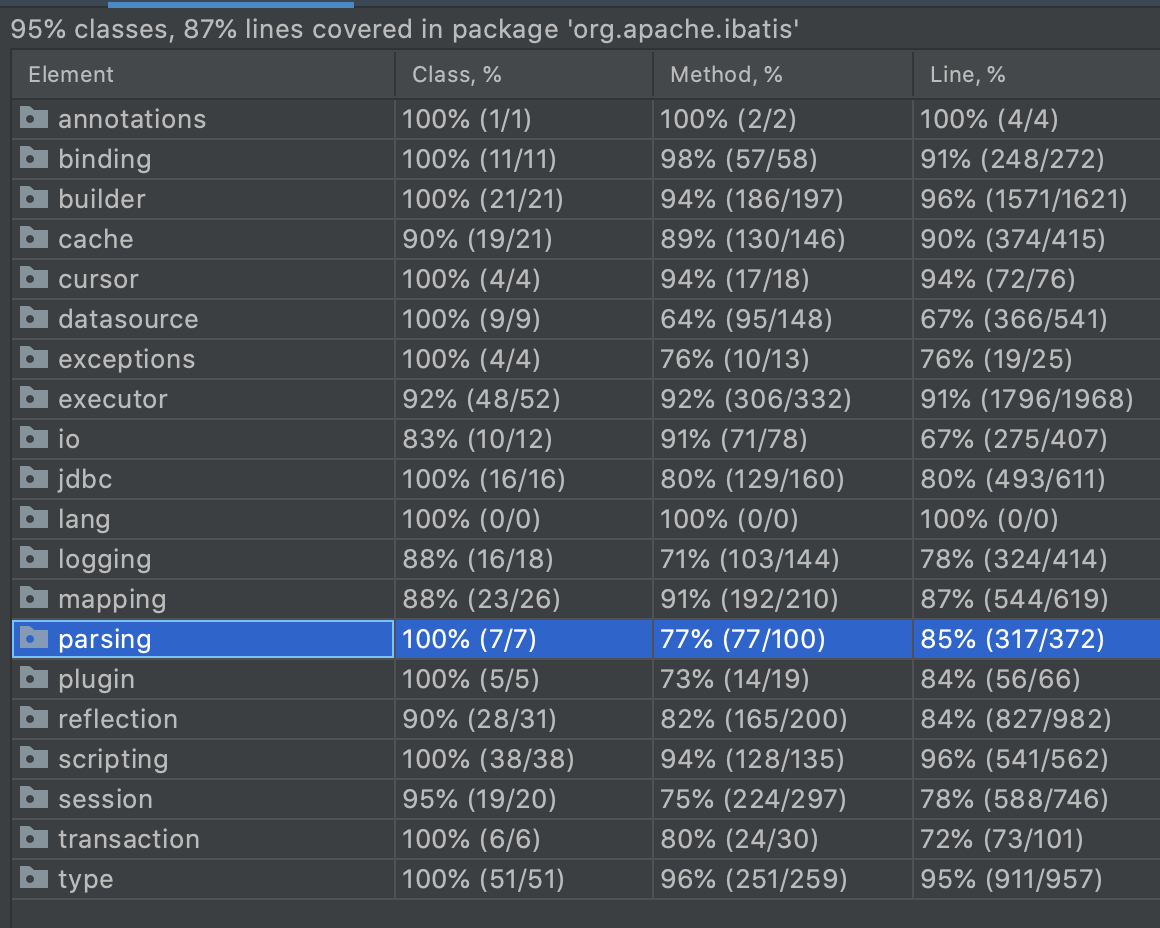Image resolution: width=1160 pixels, height=928 pixels.
Task: Sort by the Element column header
Action: coord(71,75)
